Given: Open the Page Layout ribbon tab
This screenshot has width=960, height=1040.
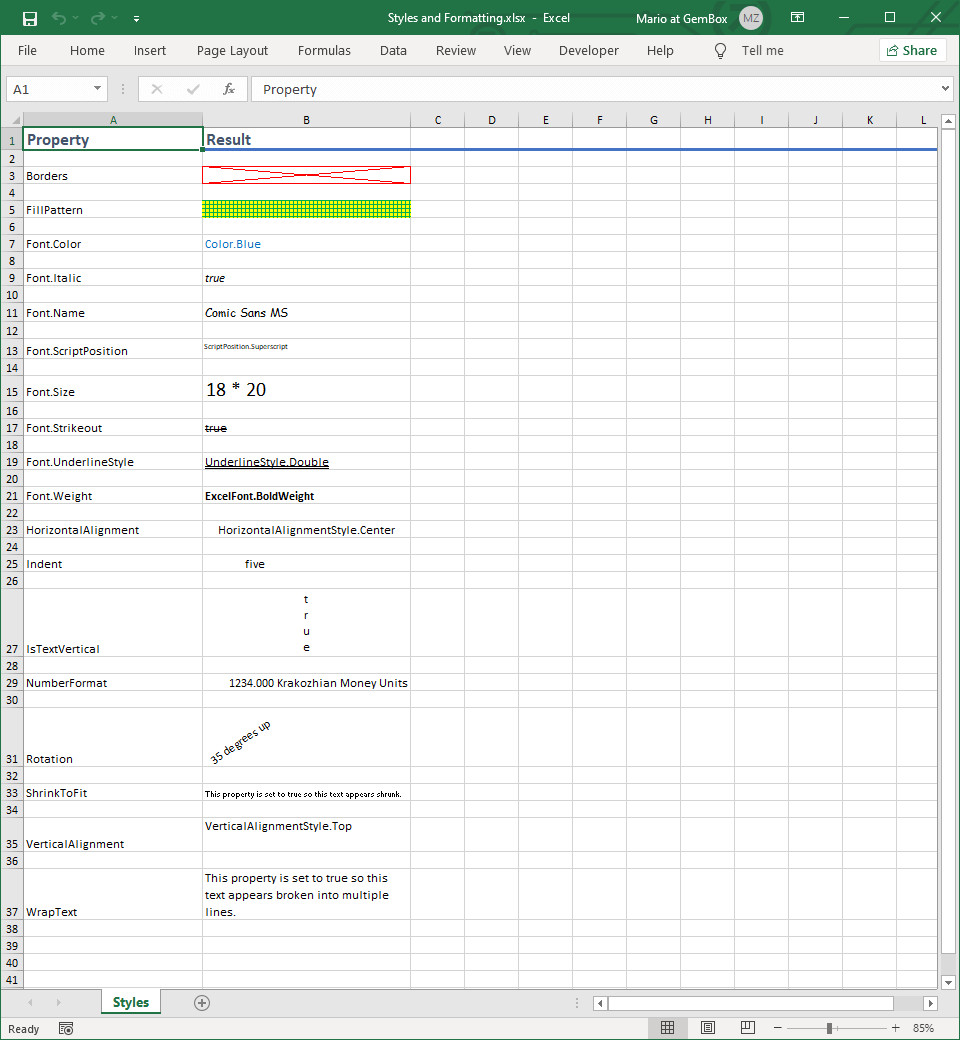Looking at the screenshot, I should 232,51.
